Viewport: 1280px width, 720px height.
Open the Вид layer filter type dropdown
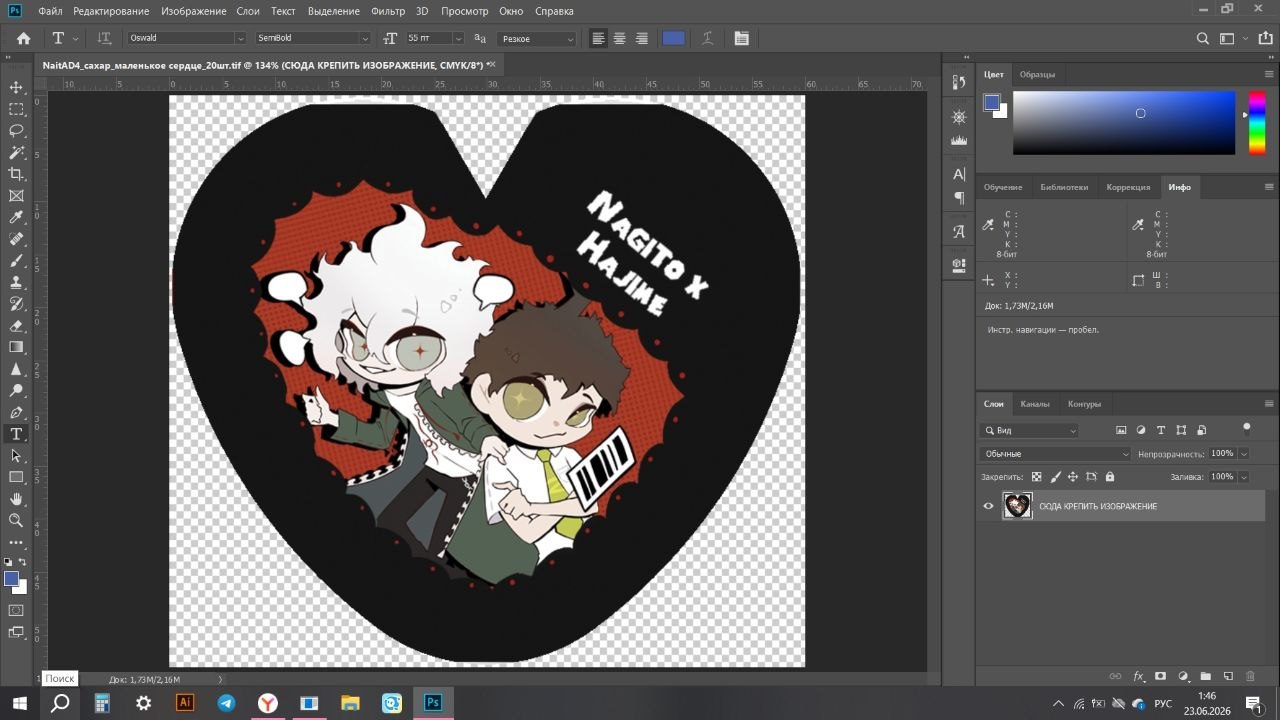(1029, 431)
